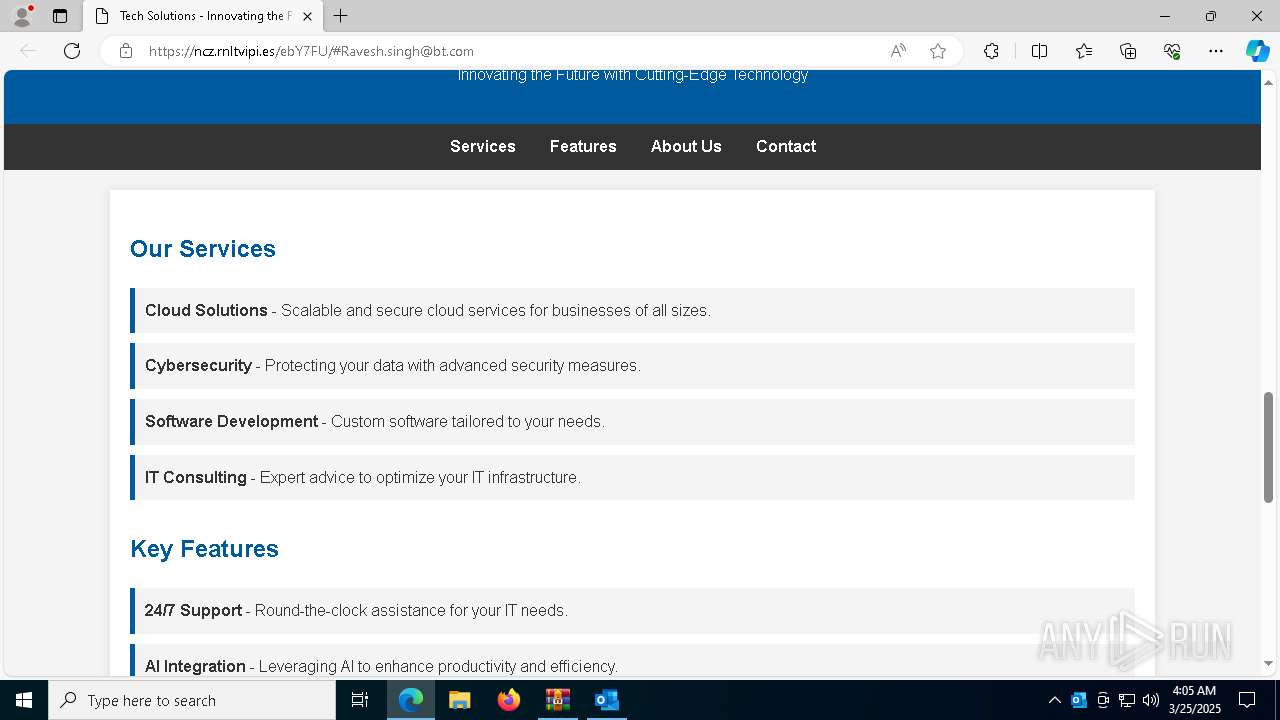Open Edge from taskbar
Image resolution: width=1280 pixels, height=720 pixels.
coord(411,700)
